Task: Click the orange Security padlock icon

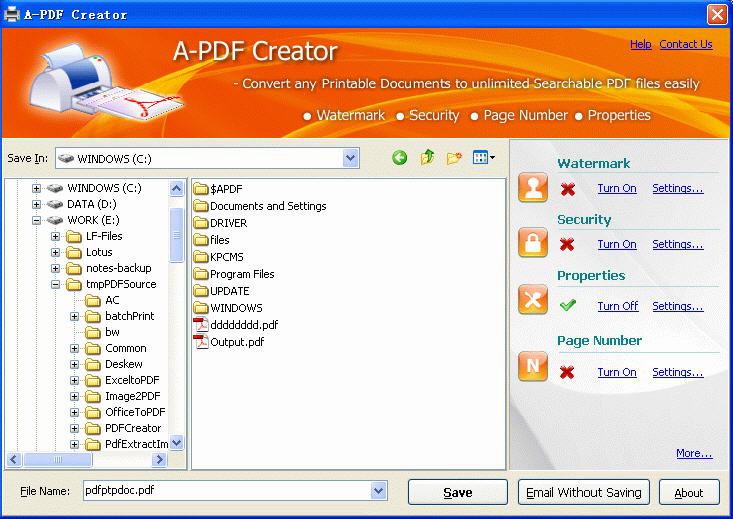Action: tap(533, 243)
